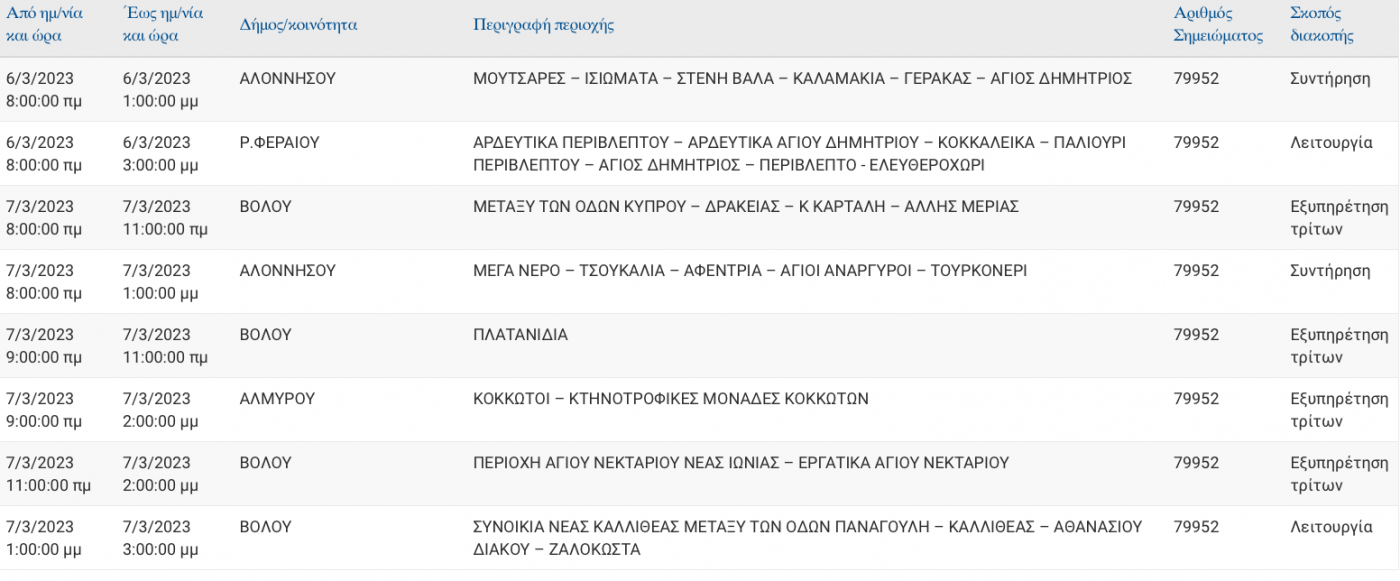This screenshot has height=581, width=1400.
Task: Click the 'Έως ημ/νία και ώρα' column header
Action: [x=164, y=24]
